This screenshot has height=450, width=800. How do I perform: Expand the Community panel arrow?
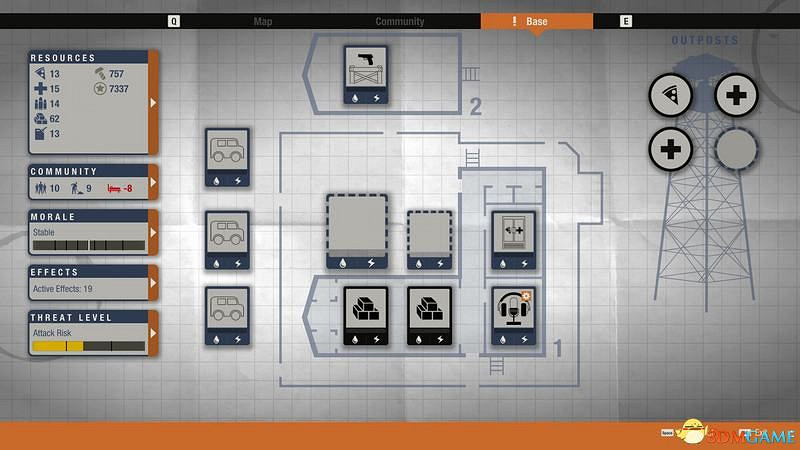pos(153,183)
